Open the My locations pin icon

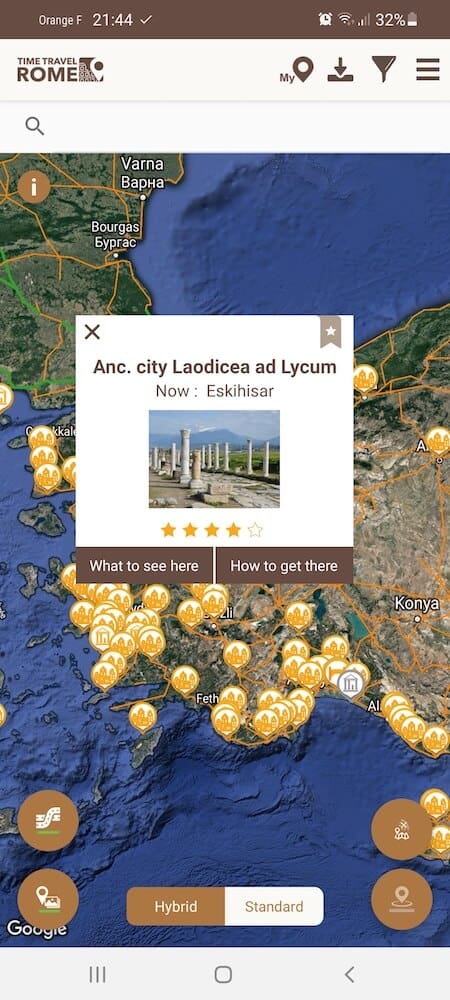[x=297, y=70]
